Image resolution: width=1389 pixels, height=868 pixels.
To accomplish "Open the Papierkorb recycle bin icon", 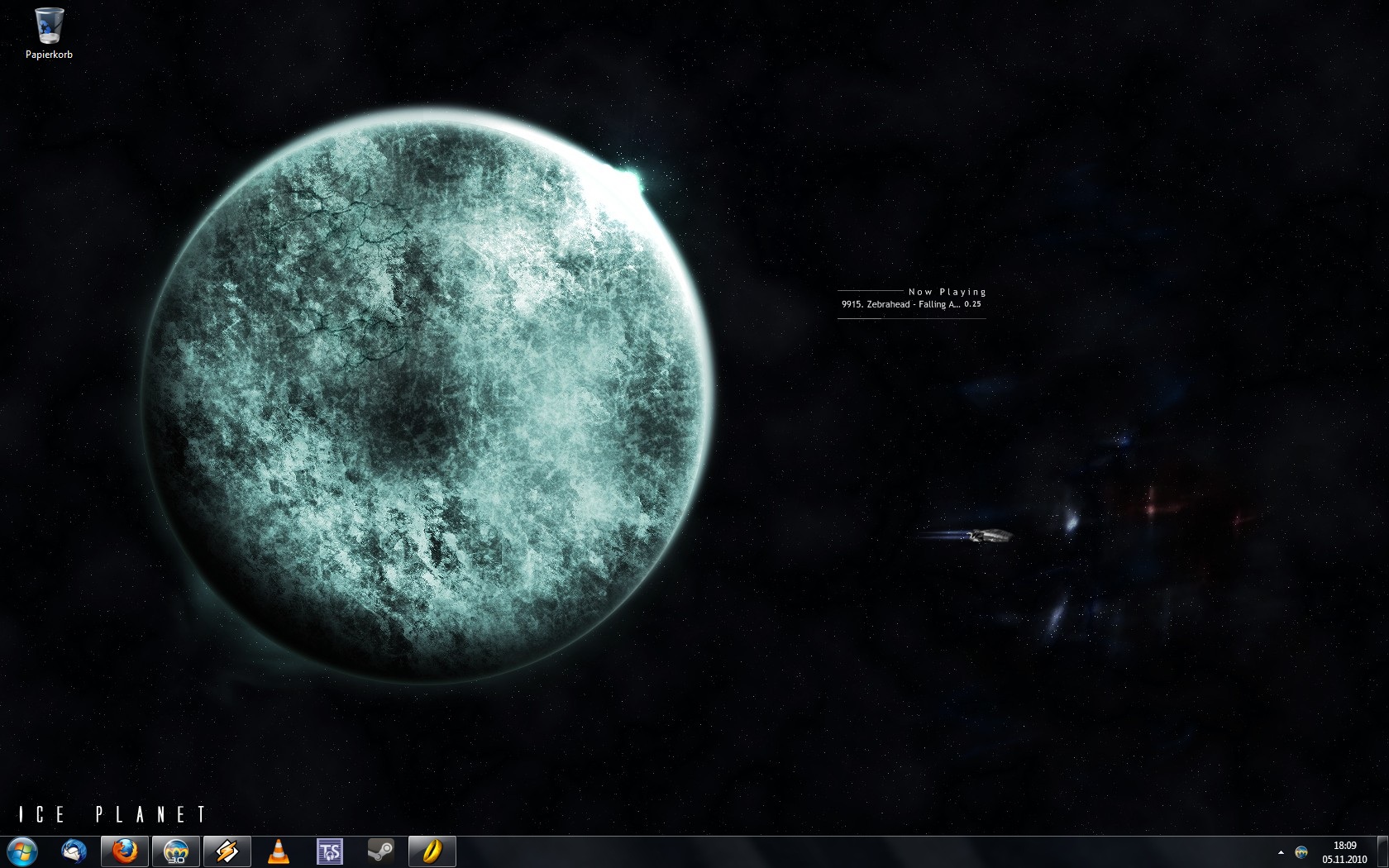I will [x=49, y=26].
